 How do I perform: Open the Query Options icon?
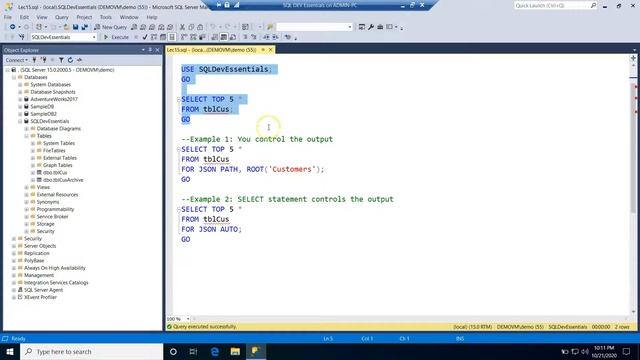click(163, 37)
